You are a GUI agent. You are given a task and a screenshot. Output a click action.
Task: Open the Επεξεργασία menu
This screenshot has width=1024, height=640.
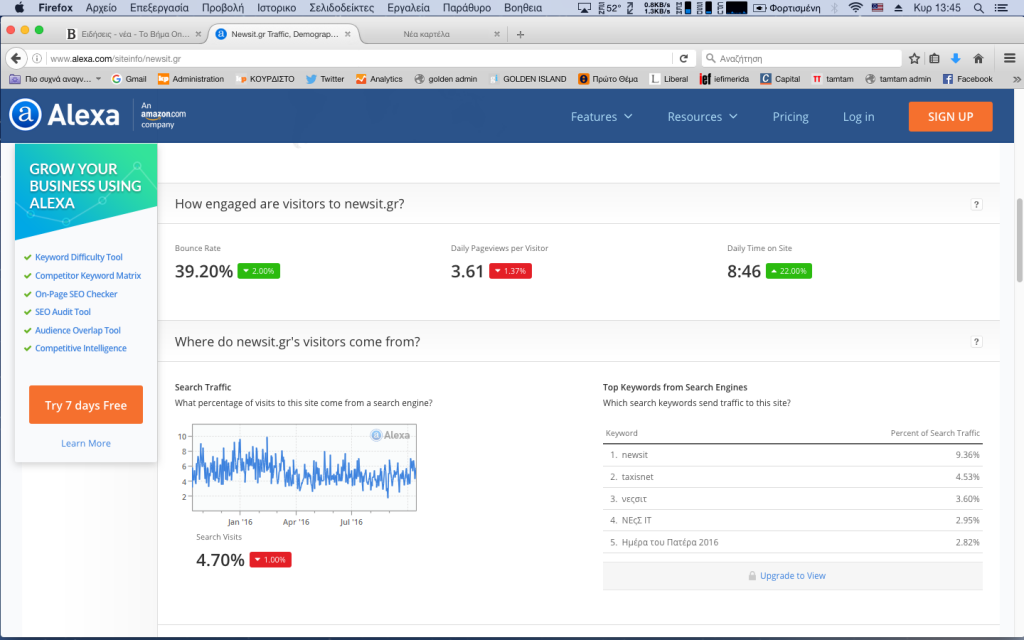159,8
